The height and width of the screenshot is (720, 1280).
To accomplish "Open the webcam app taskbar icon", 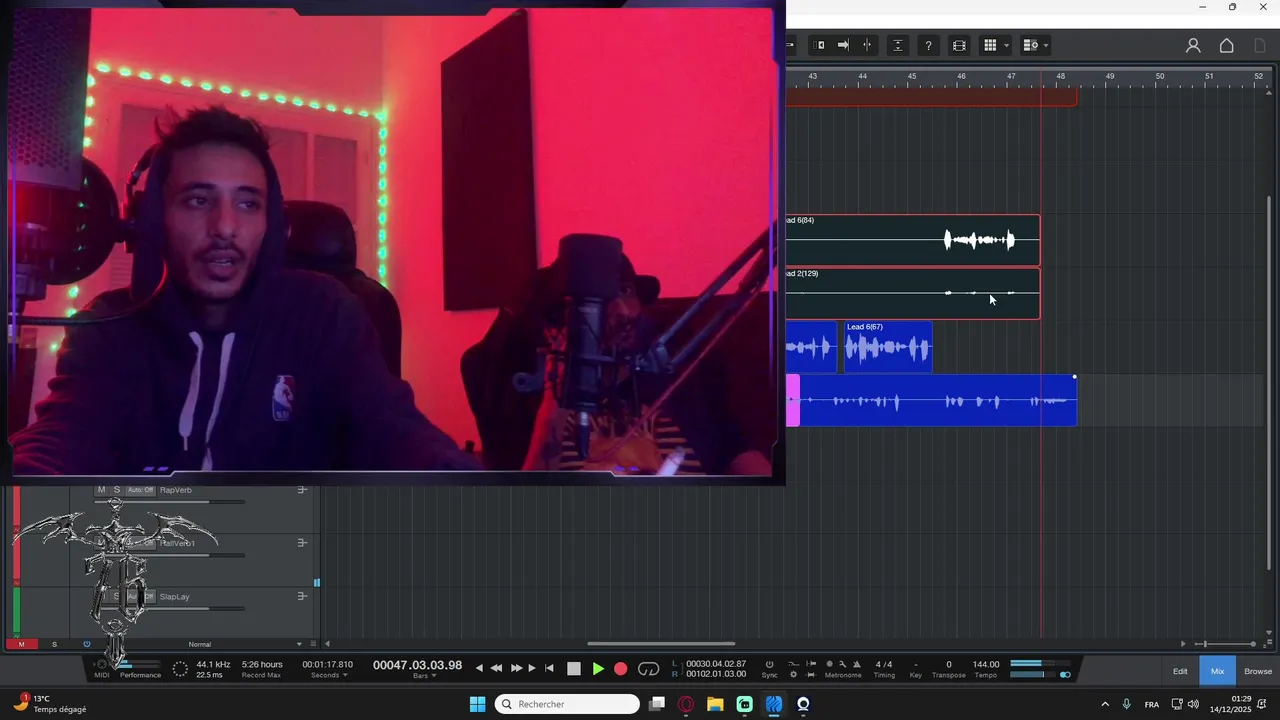I will [x=803, y=704].
